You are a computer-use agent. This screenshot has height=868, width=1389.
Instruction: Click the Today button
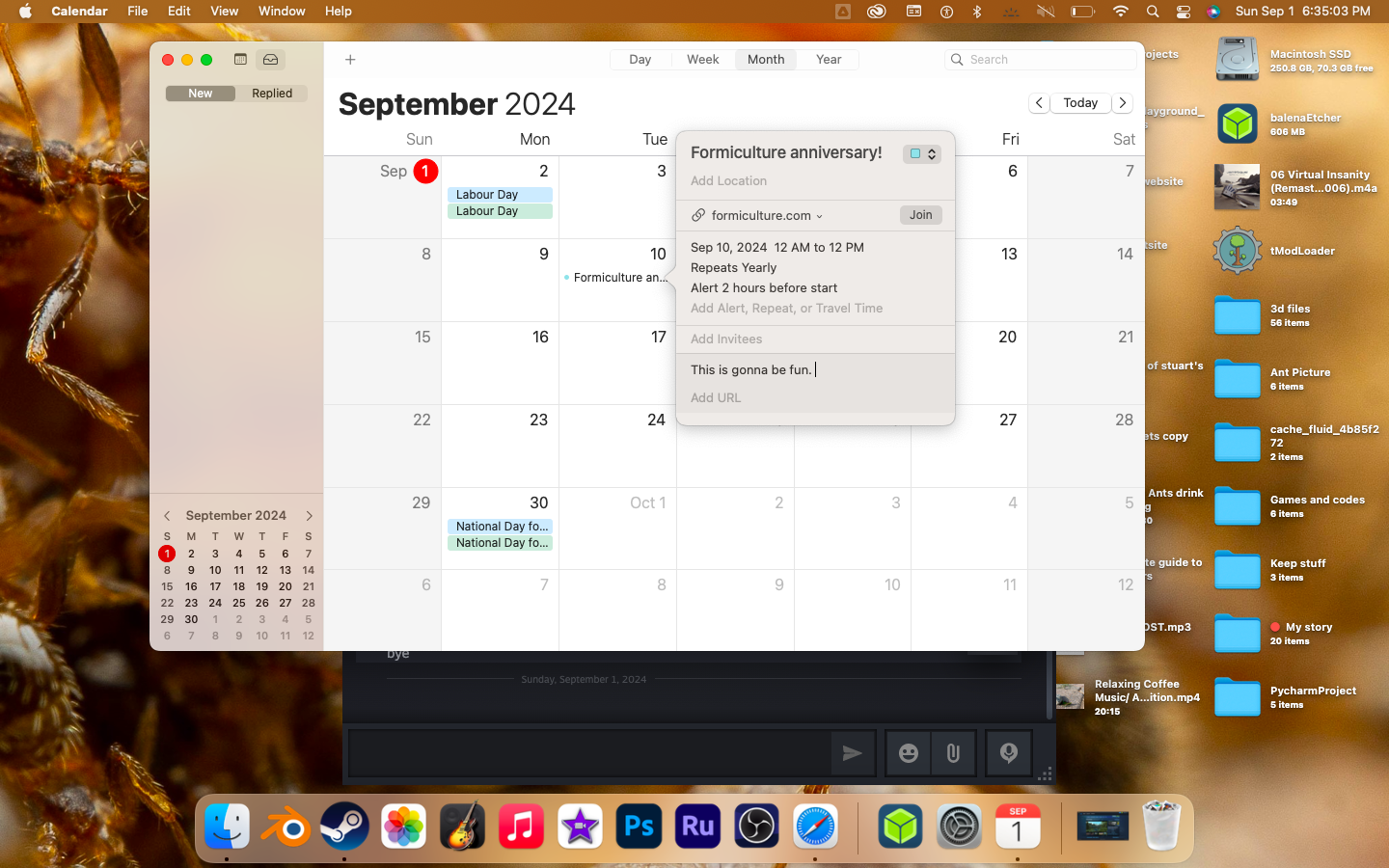pyautogui.click(x=1080, y=103)
